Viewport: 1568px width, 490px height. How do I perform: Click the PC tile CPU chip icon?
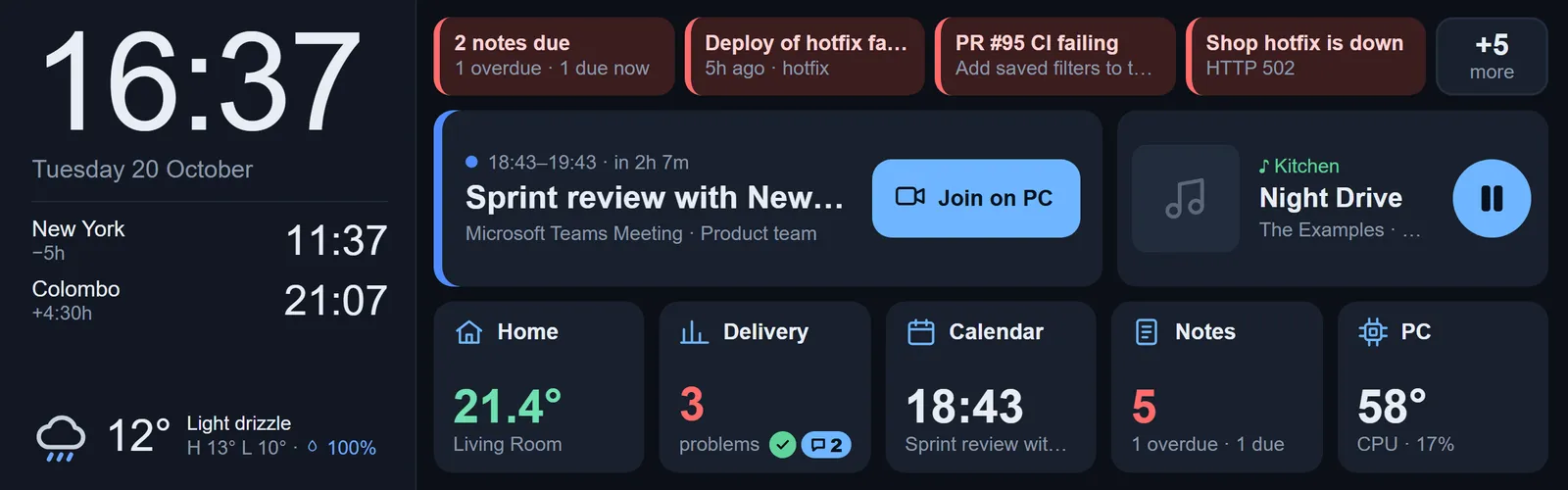1373,332
